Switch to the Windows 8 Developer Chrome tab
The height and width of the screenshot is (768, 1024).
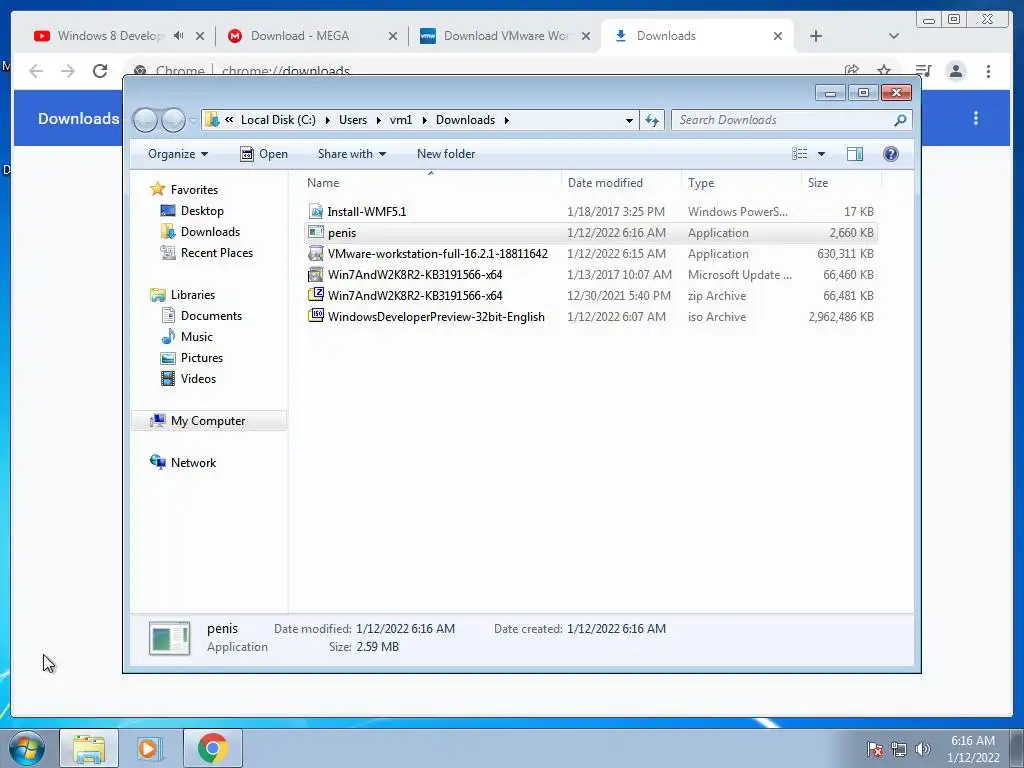click(x=110, y=36)
